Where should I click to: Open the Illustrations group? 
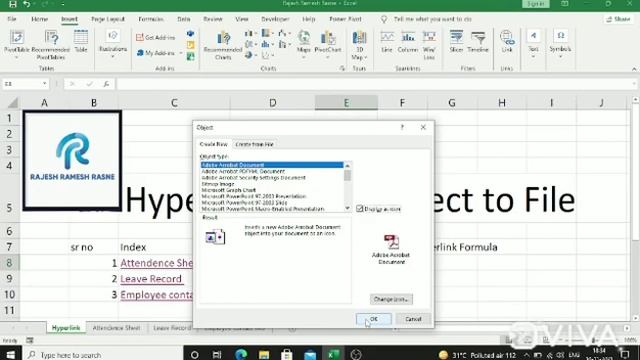pyautogui.click(x=113, y=44)
